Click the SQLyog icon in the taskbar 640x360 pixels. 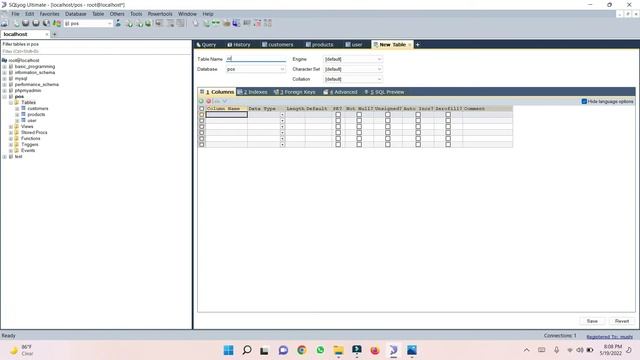393,350
